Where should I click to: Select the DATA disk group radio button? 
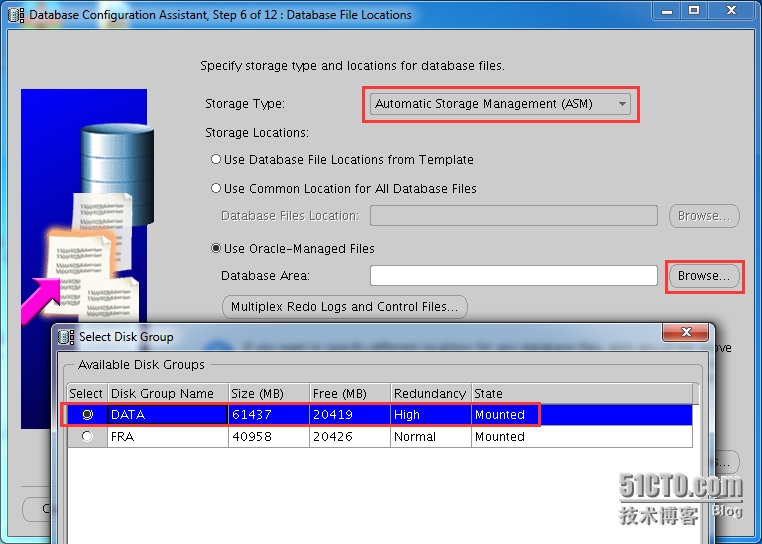coord(87,415)
